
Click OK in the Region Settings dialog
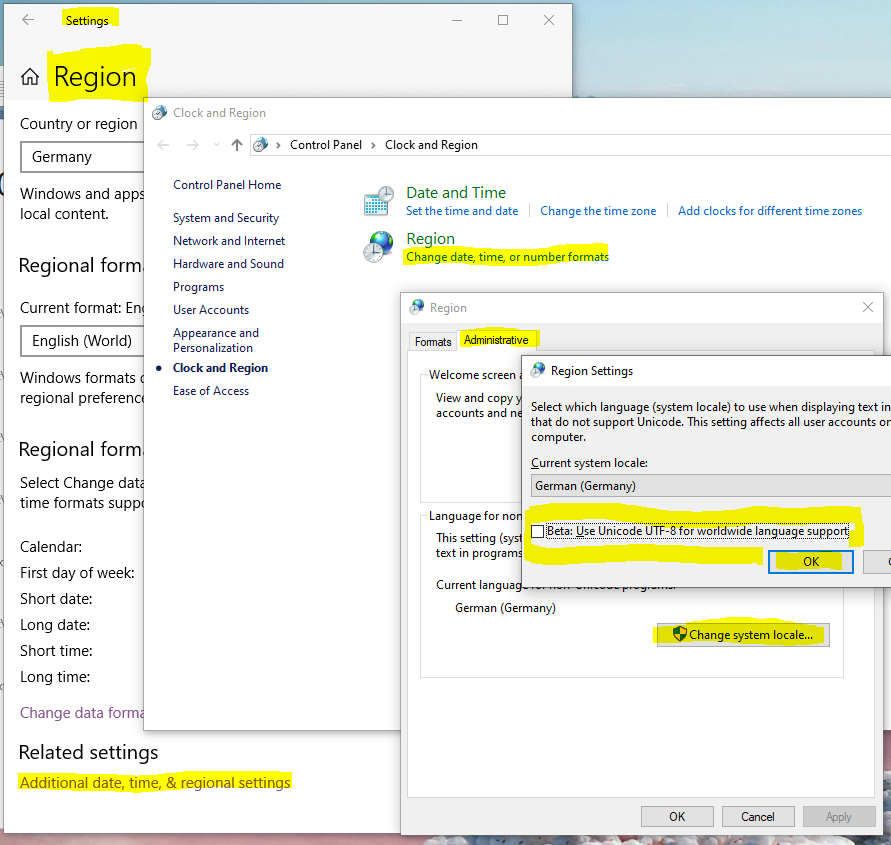[x=810, y=561]
